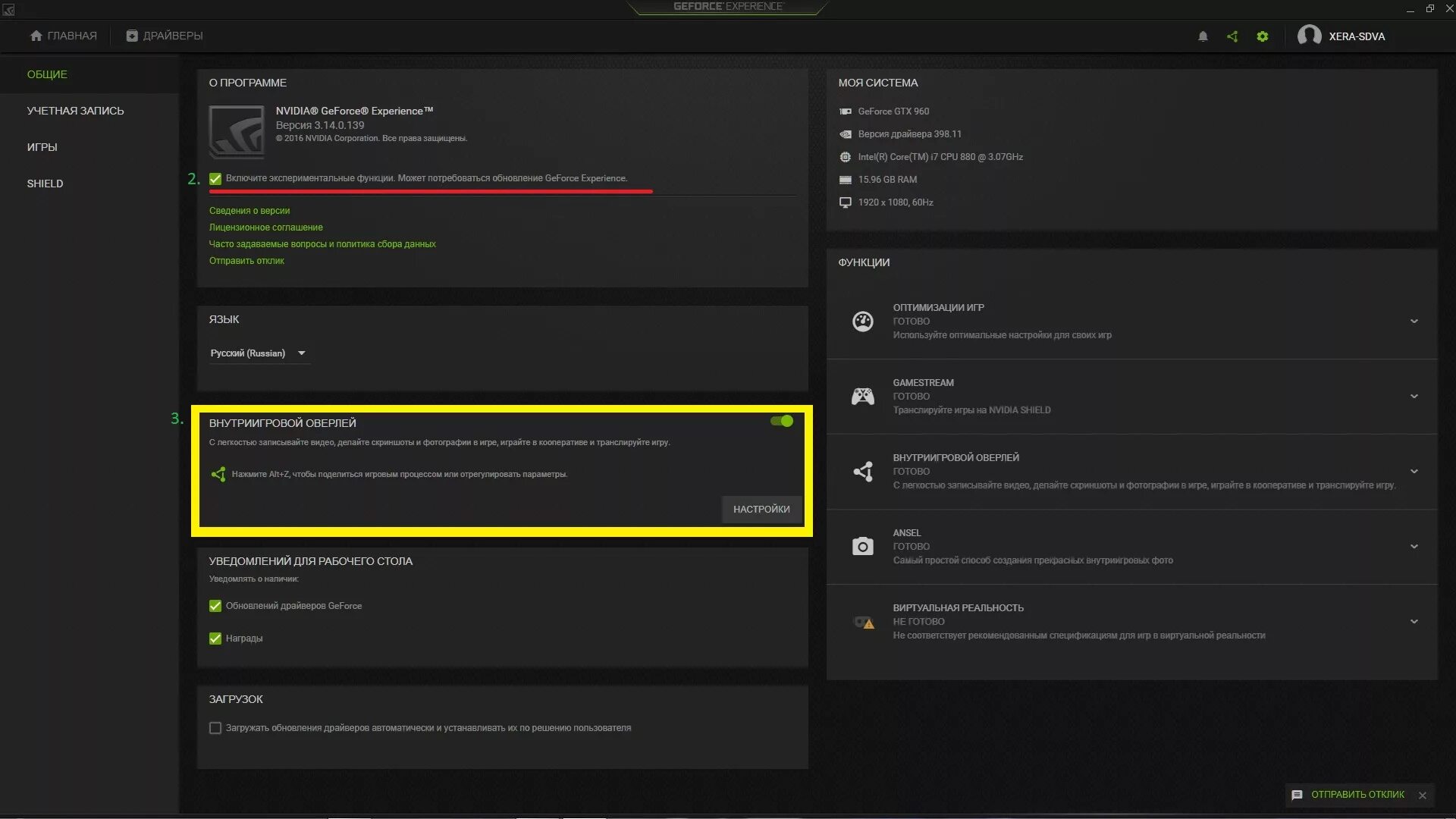Image resolution: width=1456 pixels, height=819 pixels.
Task: Click the settings gear icon in top bar
Action: 1262,36
